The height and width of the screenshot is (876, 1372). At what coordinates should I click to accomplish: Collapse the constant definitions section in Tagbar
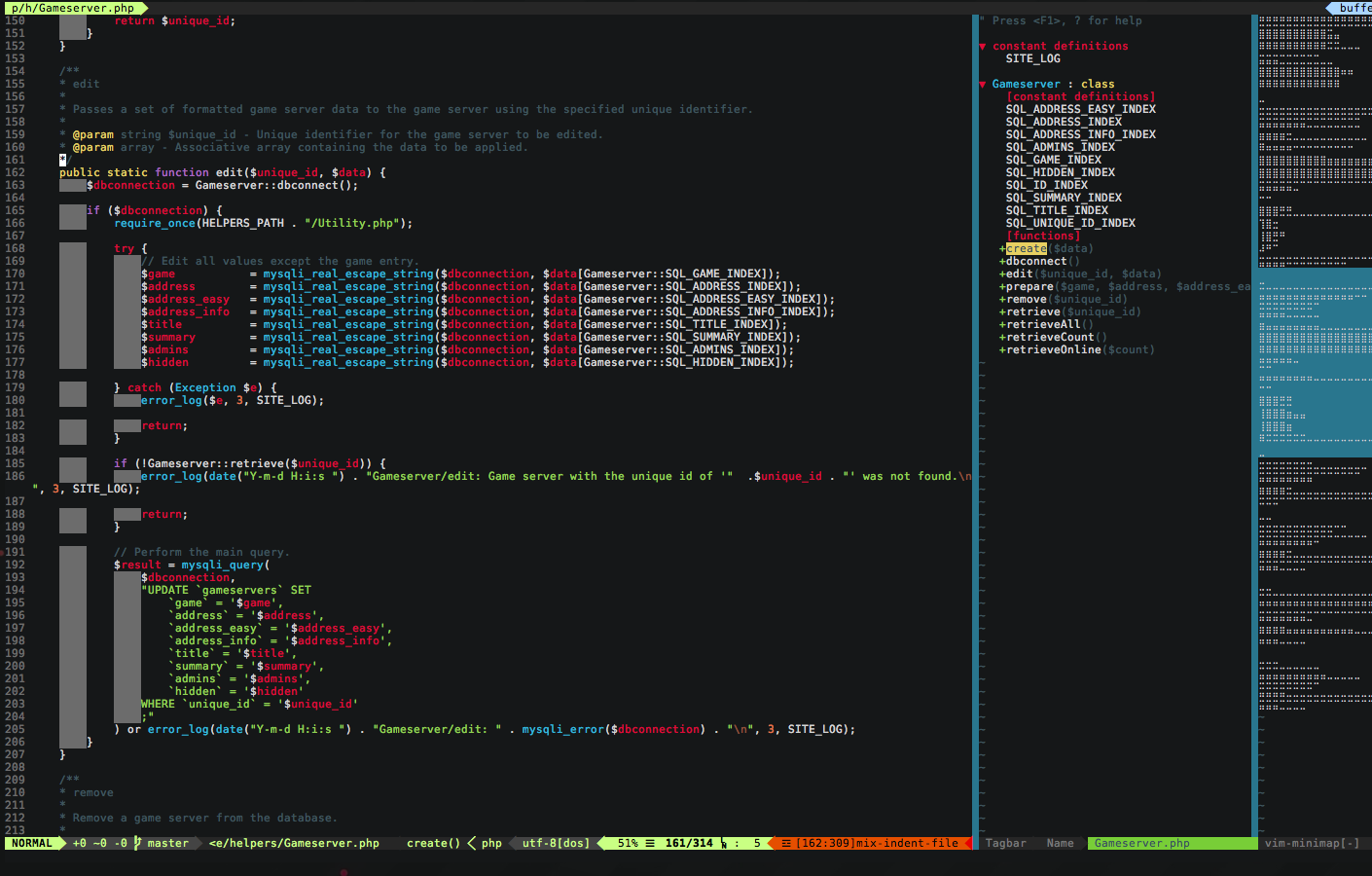tap(983, 46)
